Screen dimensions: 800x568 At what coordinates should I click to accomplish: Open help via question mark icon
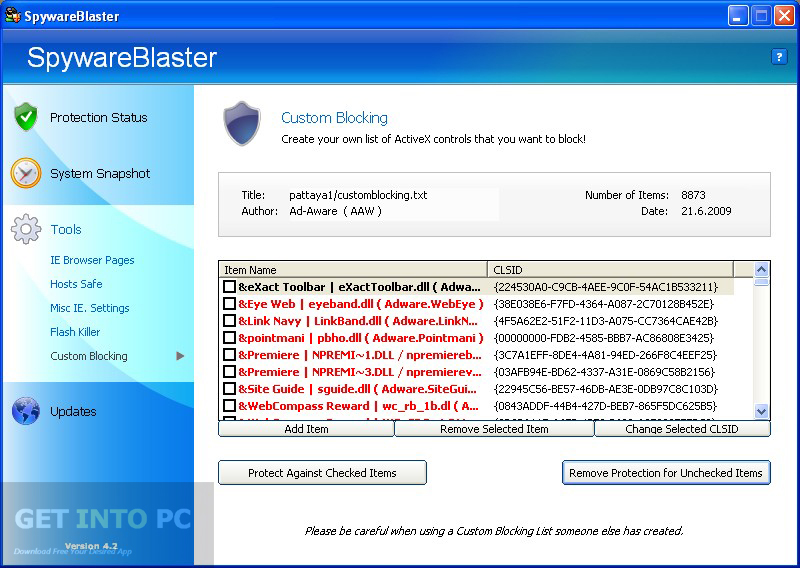pos(779,57)
